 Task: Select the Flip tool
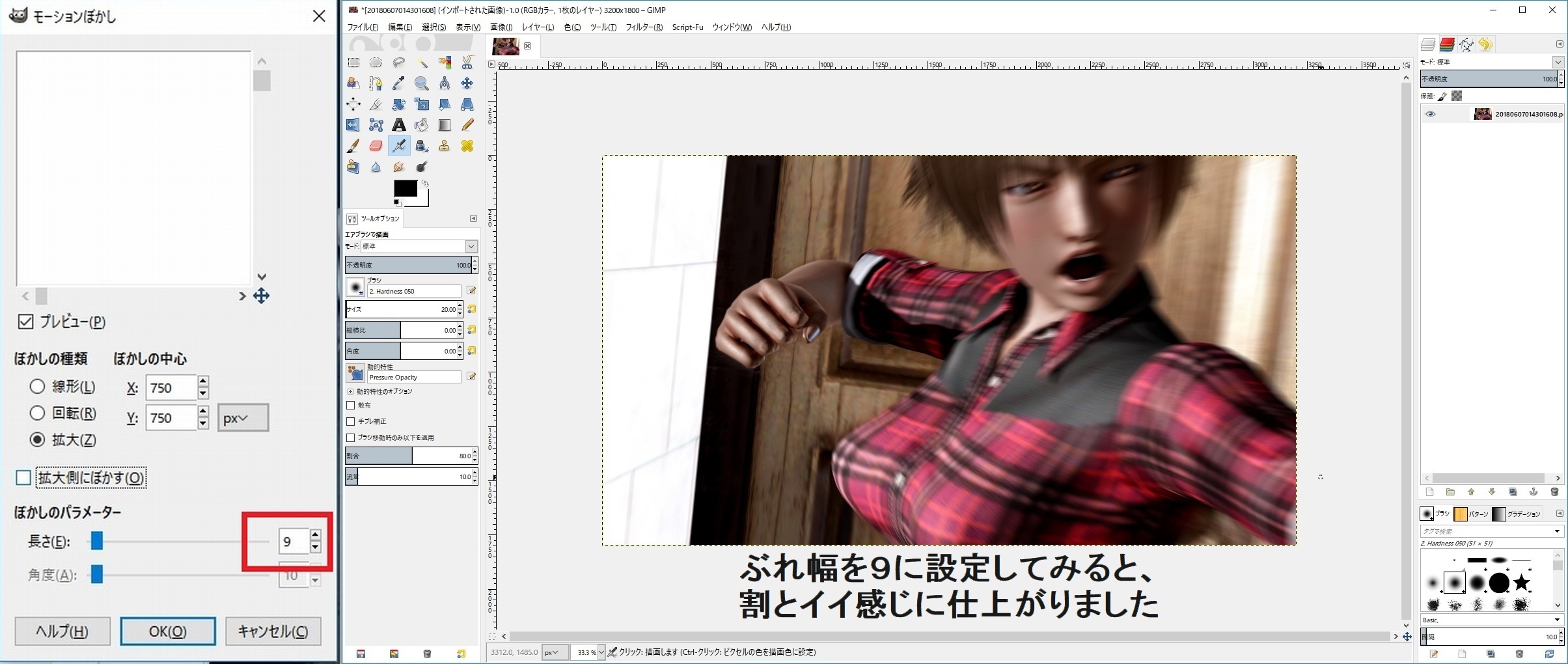click(x=353, y=125)
